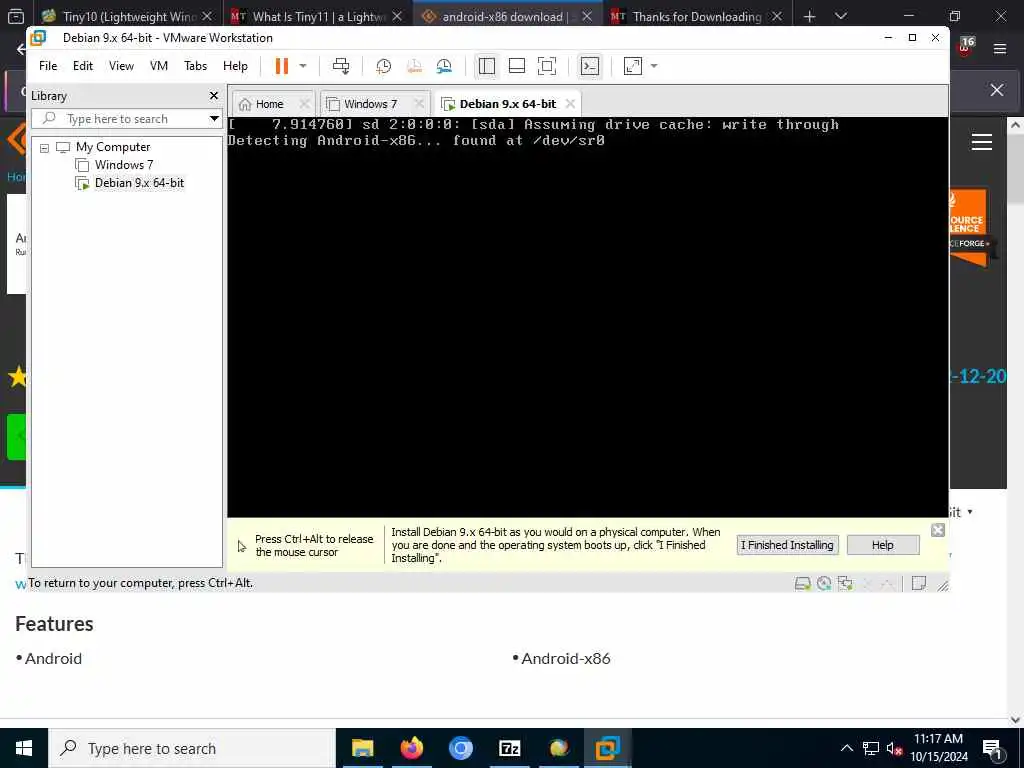This screenshot has width=1024, height=768.
Task: Close the browser notification bar
Action: pos(997,90)
